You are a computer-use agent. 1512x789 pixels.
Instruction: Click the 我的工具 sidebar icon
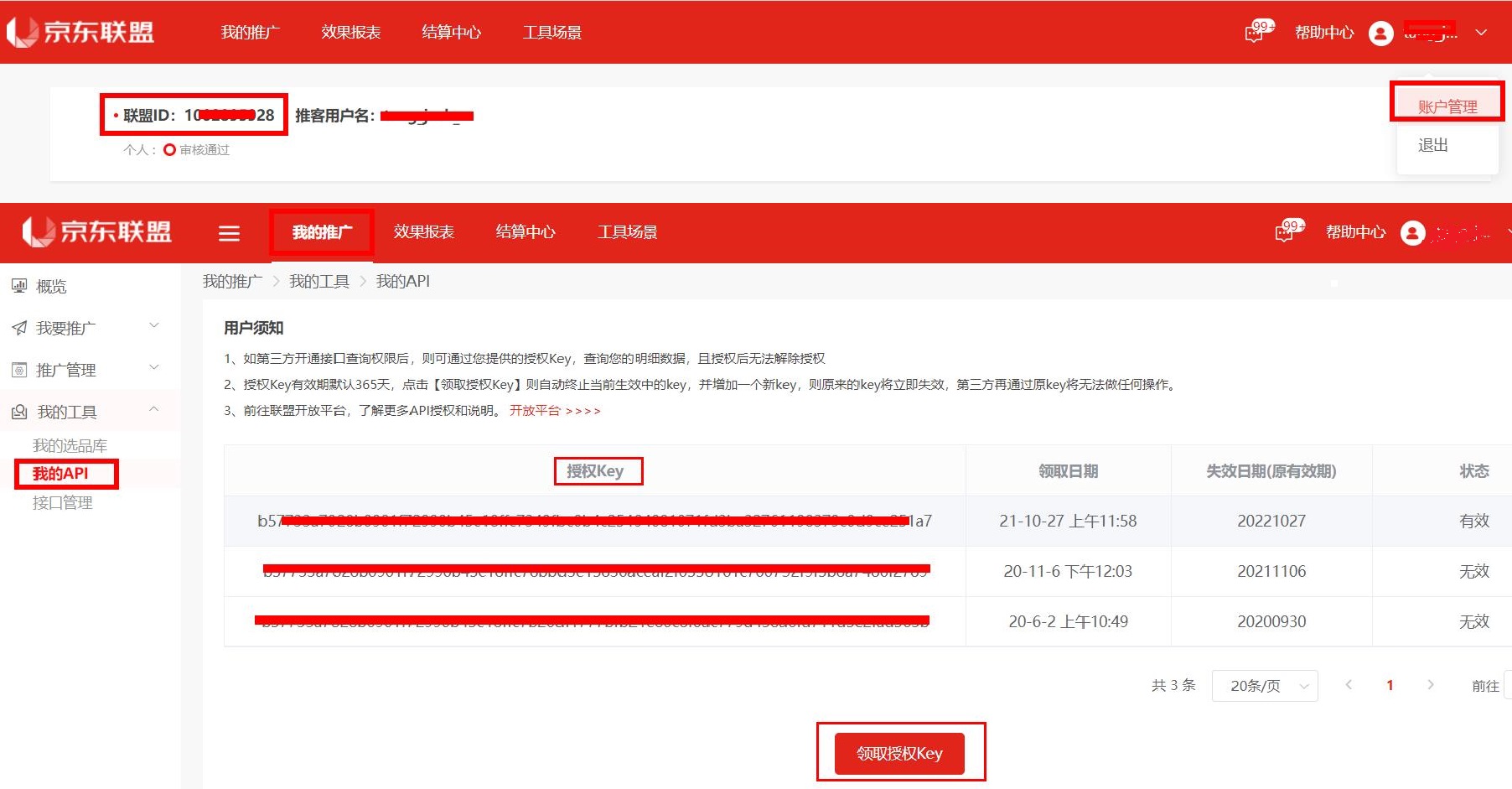[x=19, y=412]
